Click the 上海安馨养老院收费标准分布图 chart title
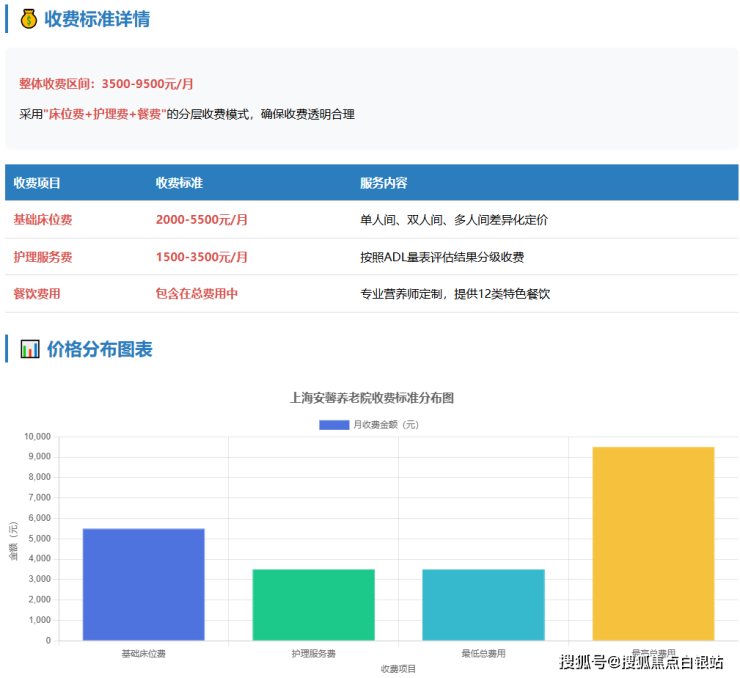This screenshot has width=740, height=678. pos(371,397)
